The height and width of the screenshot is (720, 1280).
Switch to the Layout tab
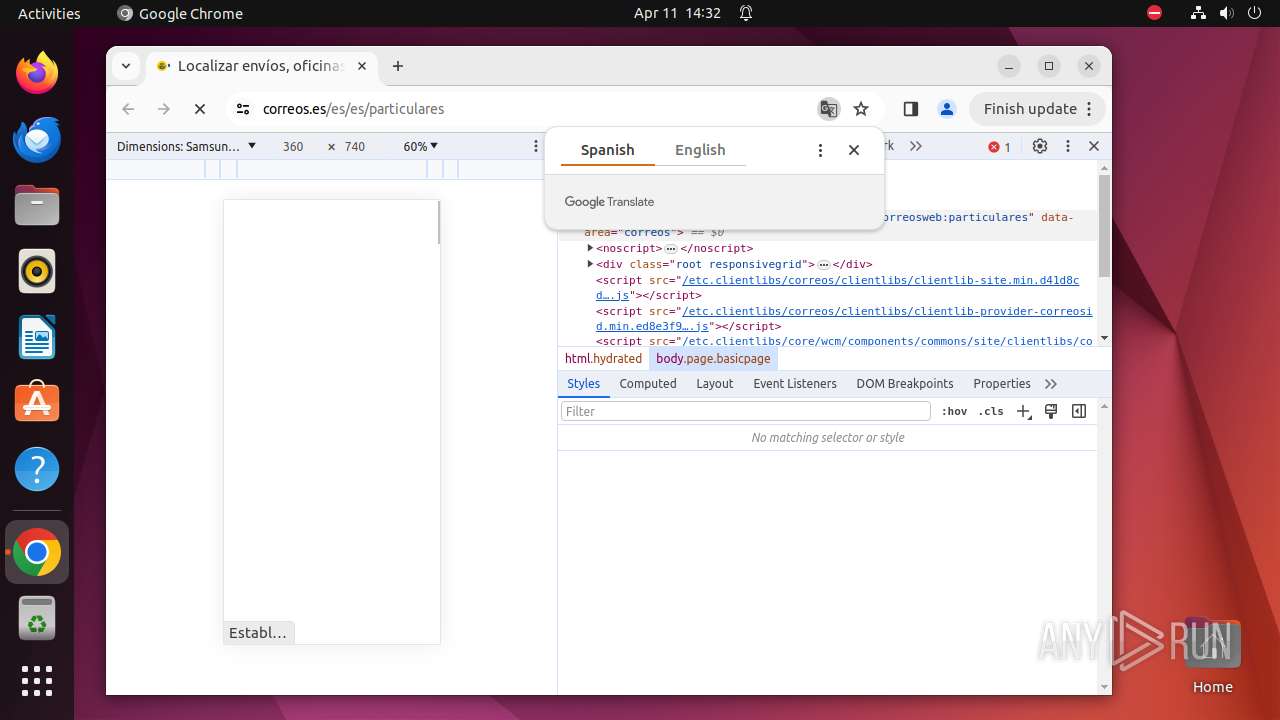click(715, 384)
